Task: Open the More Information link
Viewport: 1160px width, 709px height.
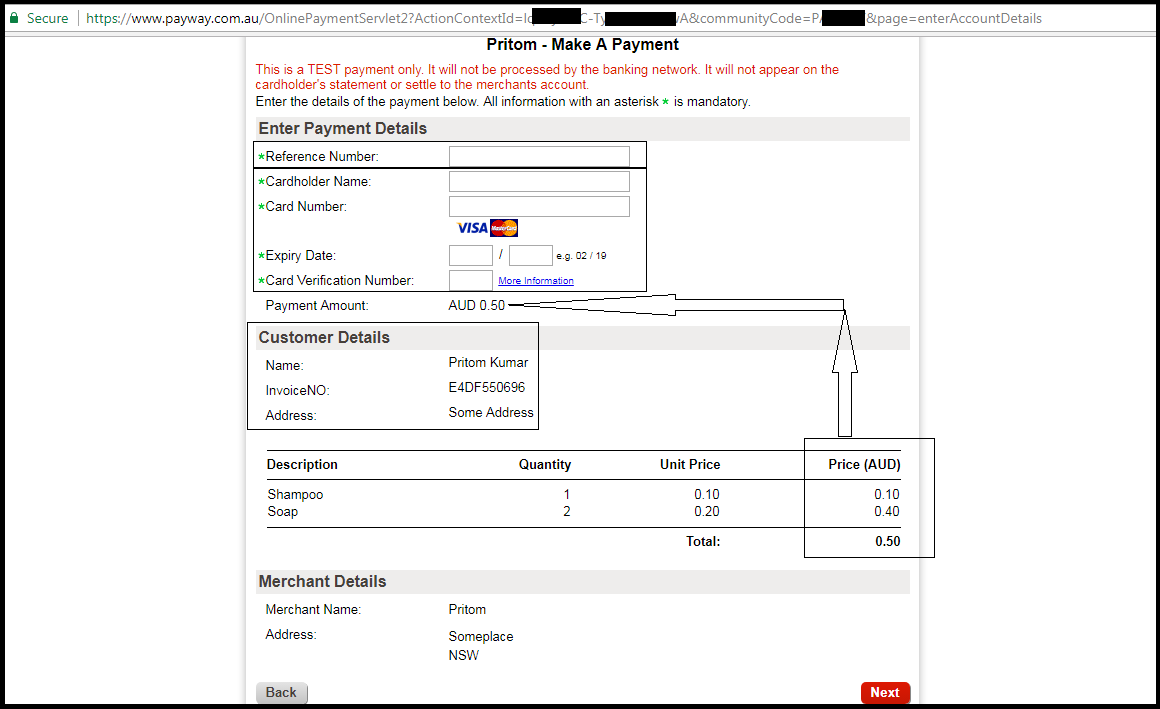Action: (x=536, y=280)
